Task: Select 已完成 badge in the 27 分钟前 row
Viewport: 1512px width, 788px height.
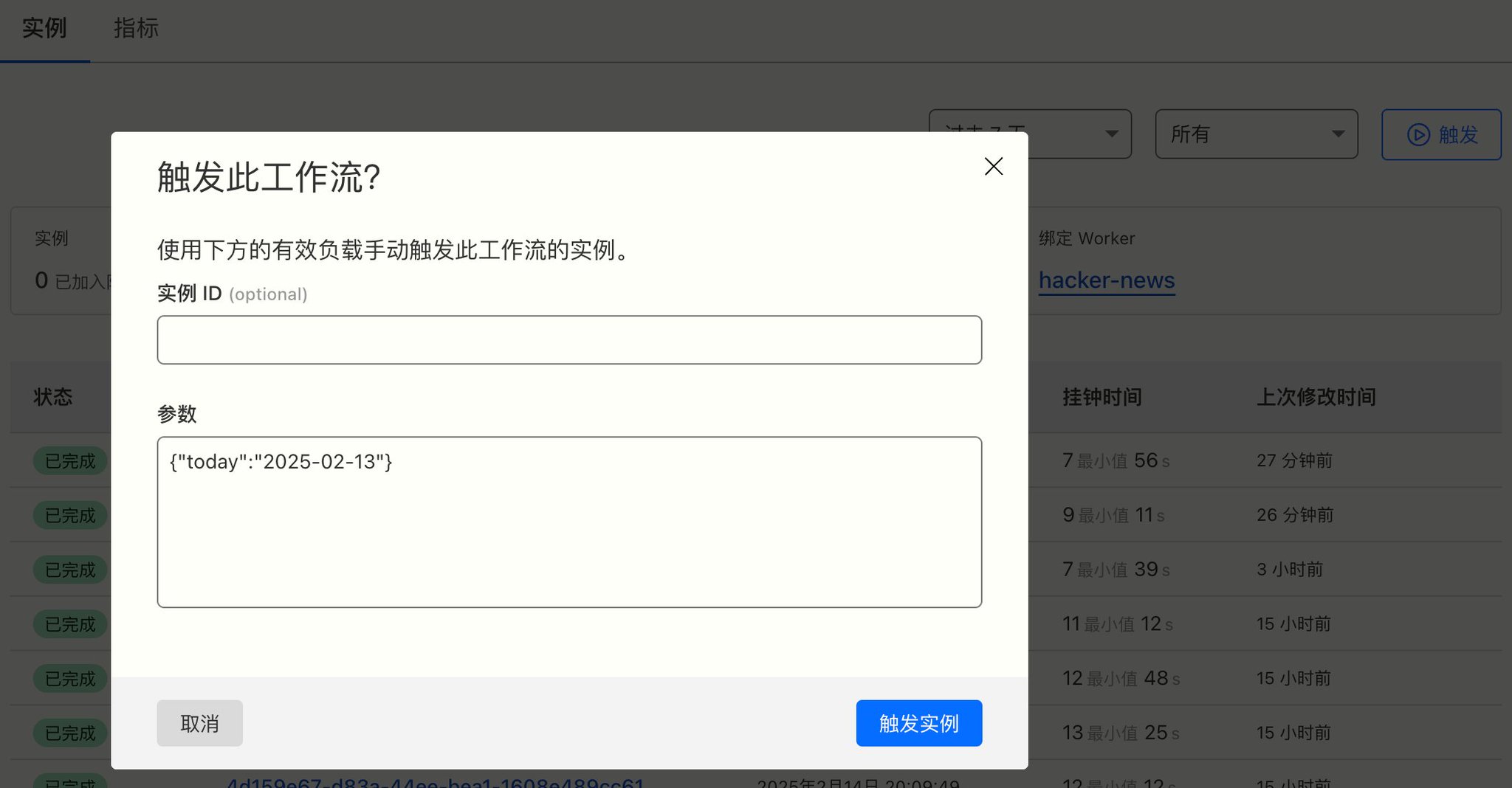Action: pyautogui.click(x=70, y=461)
